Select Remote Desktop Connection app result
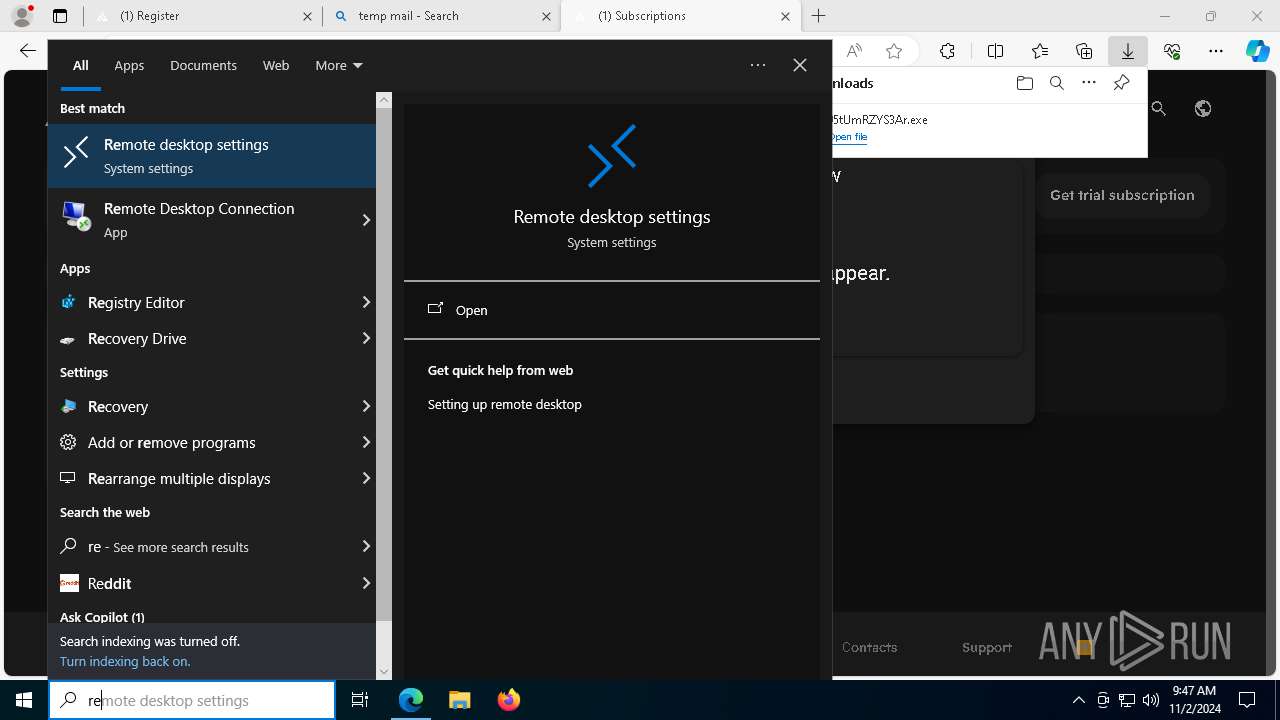 tap(199, 219)
